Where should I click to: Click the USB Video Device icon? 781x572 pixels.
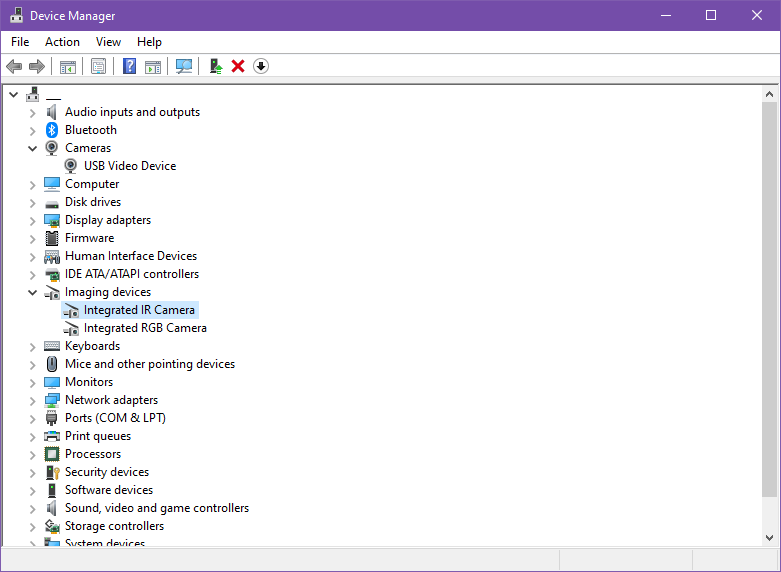point(71,166)
